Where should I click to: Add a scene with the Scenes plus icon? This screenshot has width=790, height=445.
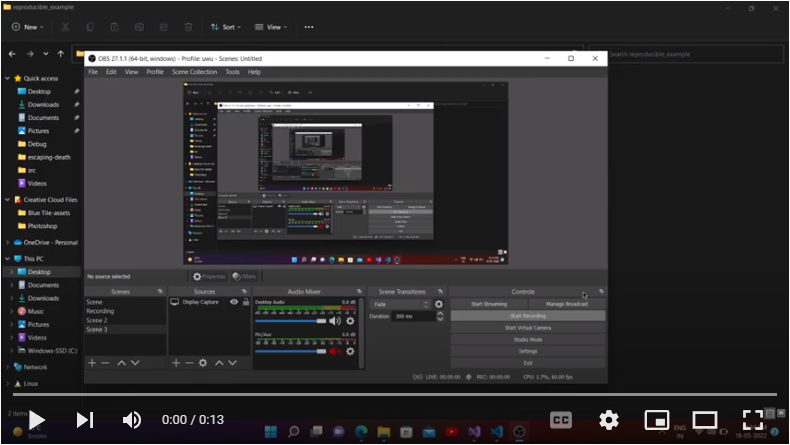tap(92, 363)
